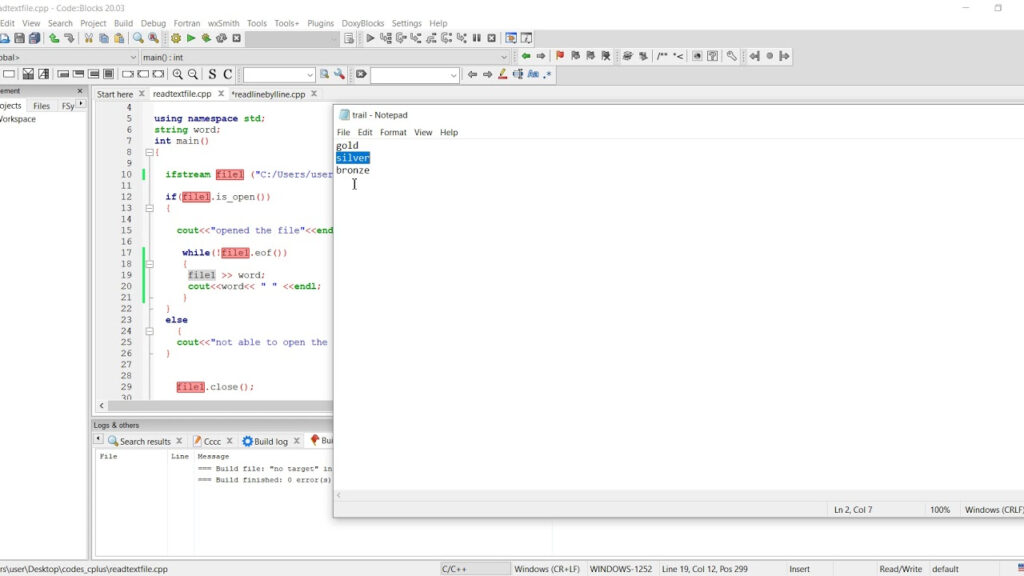This screenshot has height=576, width=1024.
Task: Click the Save all files icon
Action: point(35,39)
